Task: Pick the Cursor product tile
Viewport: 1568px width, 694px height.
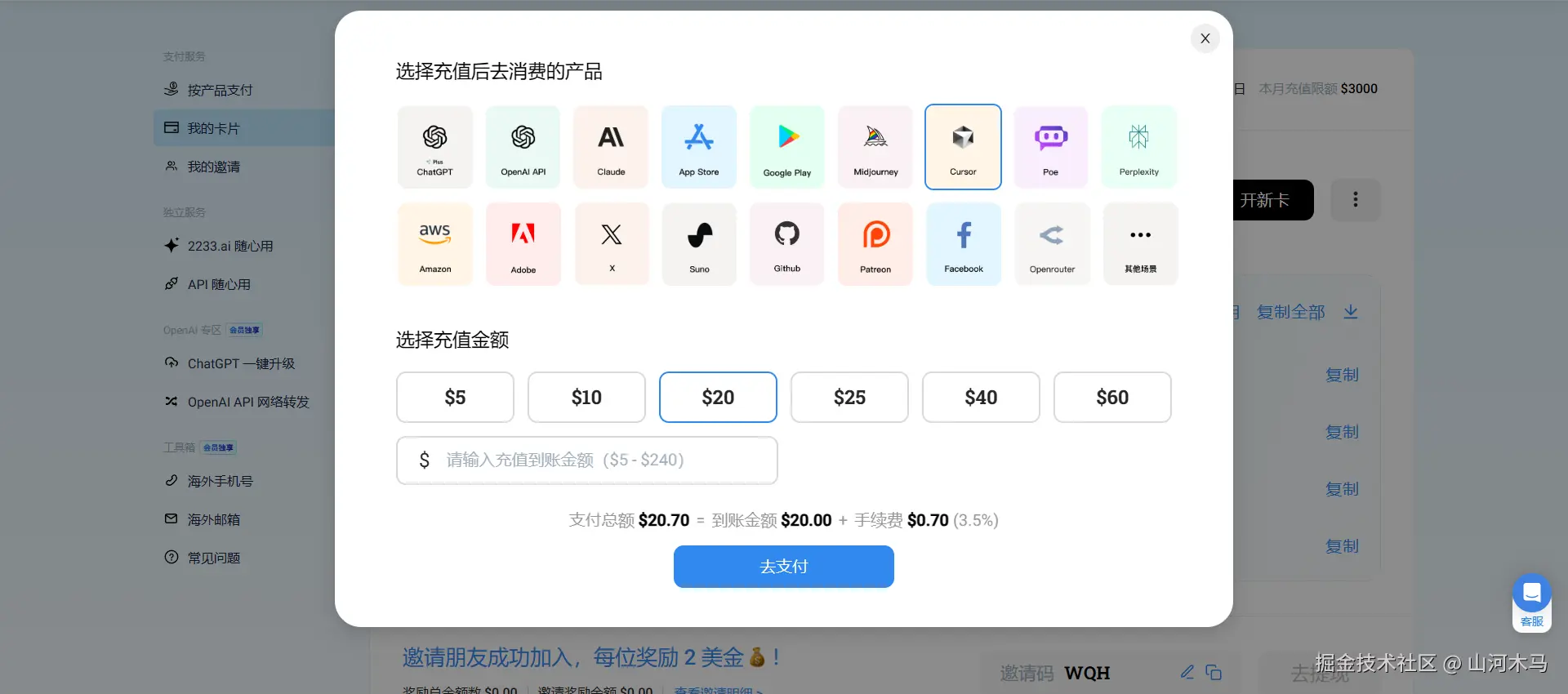Action: coord(963,147)
